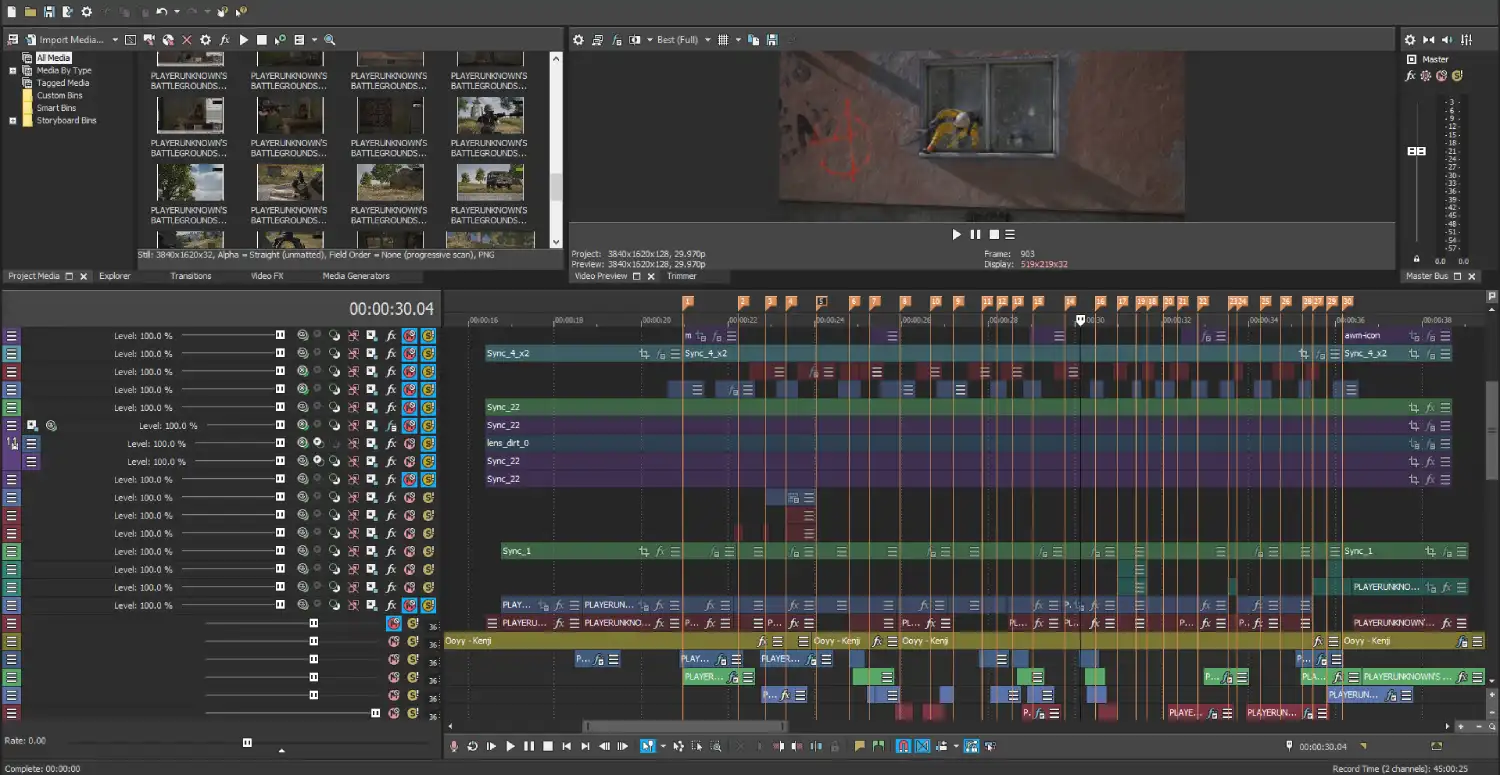1500x775 pixels.
Task: Choose the Selection Edit tool
Action: point(697,746)
